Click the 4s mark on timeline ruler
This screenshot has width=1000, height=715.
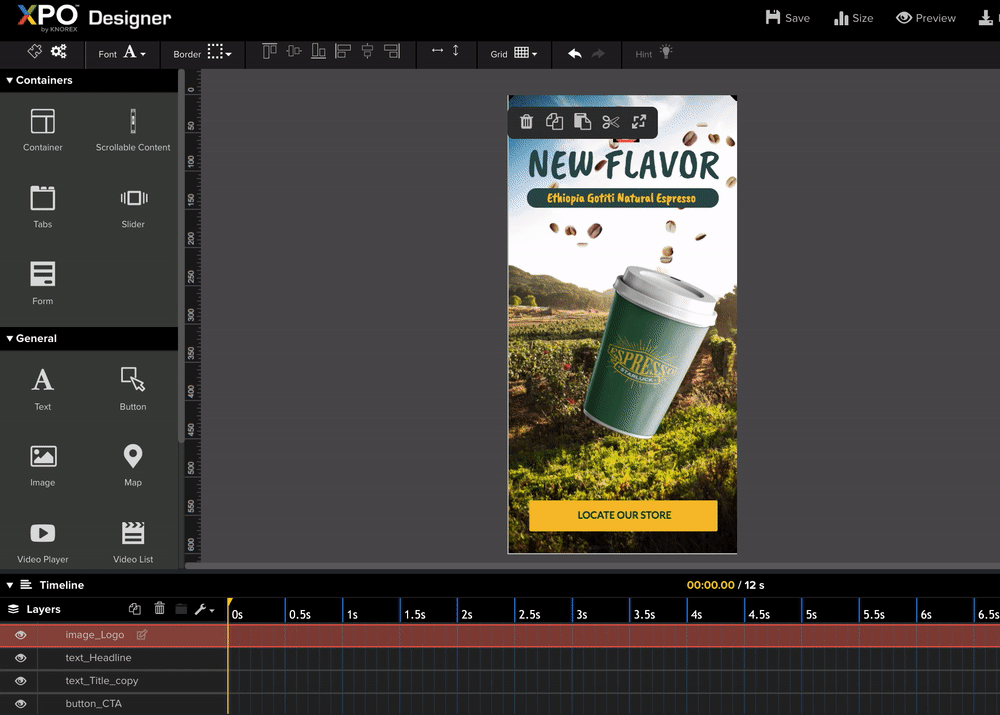(696, 614)
